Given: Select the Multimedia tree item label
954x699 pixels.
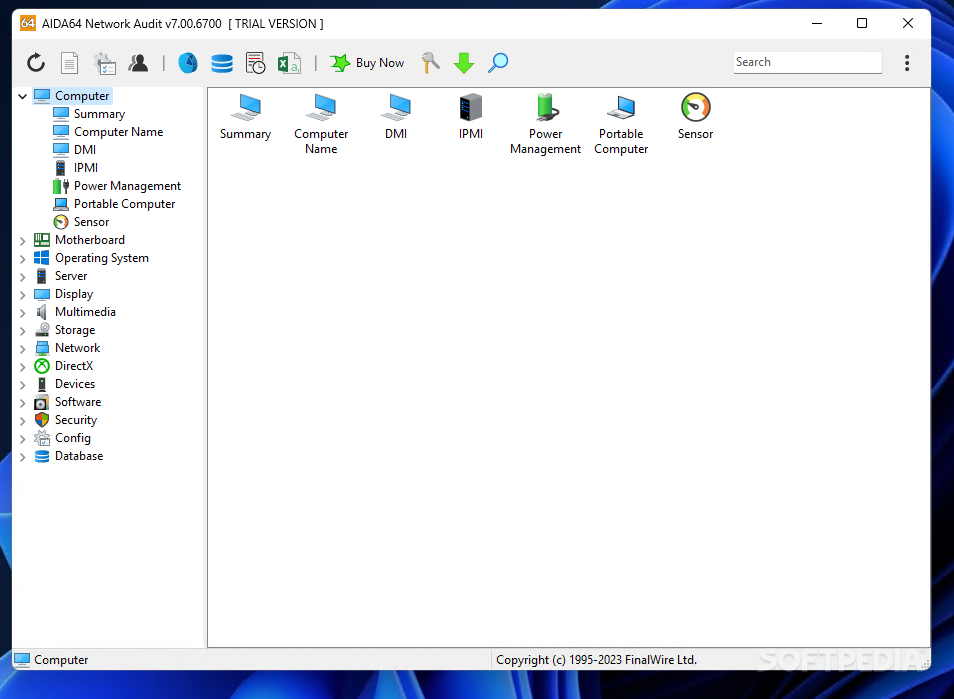Looking at the screenshot, I should point(85,312).
